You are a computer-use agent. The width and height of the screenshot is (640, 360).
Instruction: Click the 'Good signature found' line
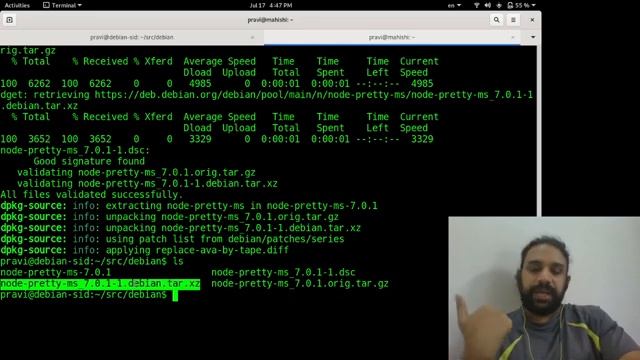point(89,161)
